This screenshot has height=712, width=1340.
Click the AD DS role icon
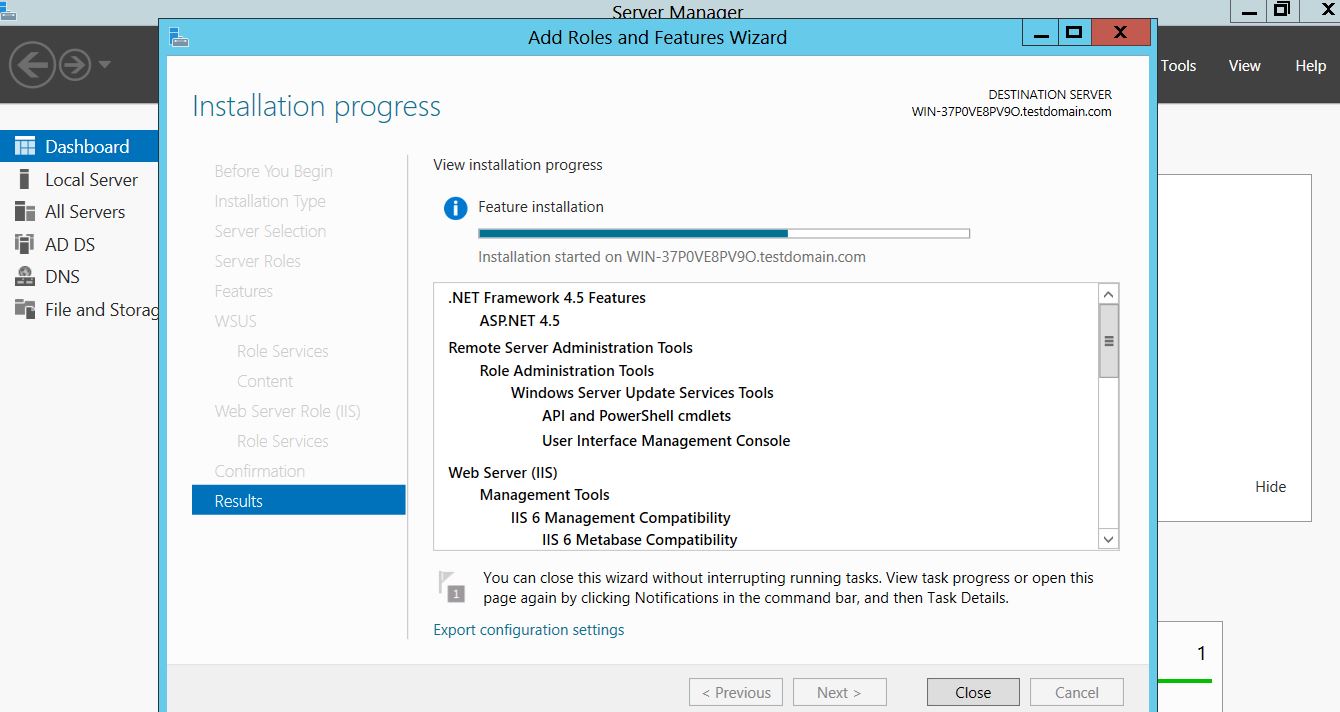(x=25, y=244)
